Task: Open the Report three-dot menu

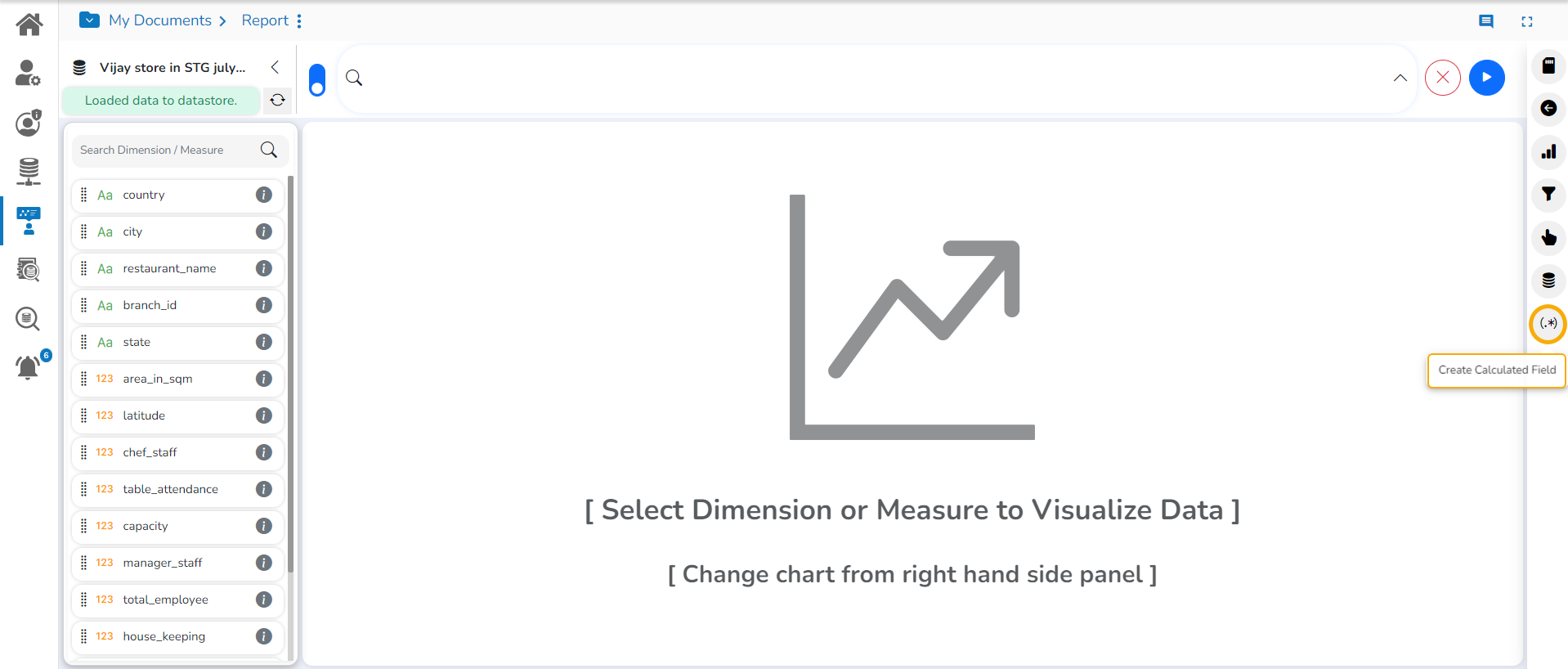Action: click(x=299, y=21)
